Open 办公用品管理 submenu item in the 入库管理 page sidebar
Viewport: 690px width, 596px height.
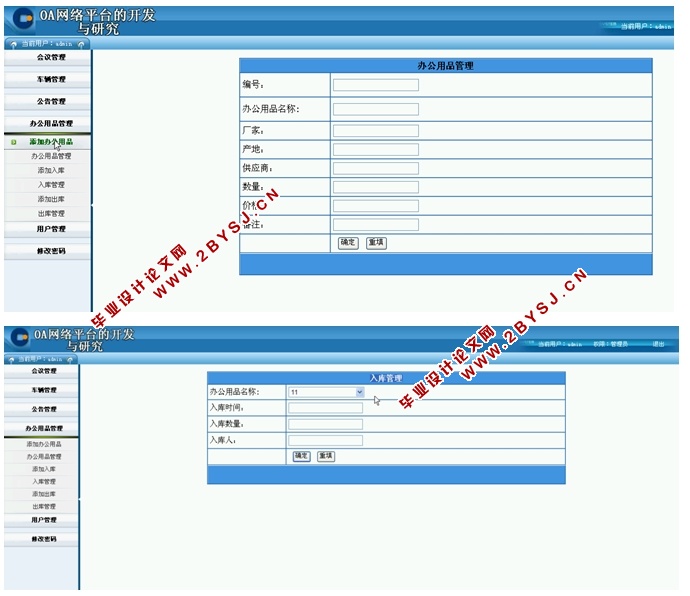[x=44, y=457]
